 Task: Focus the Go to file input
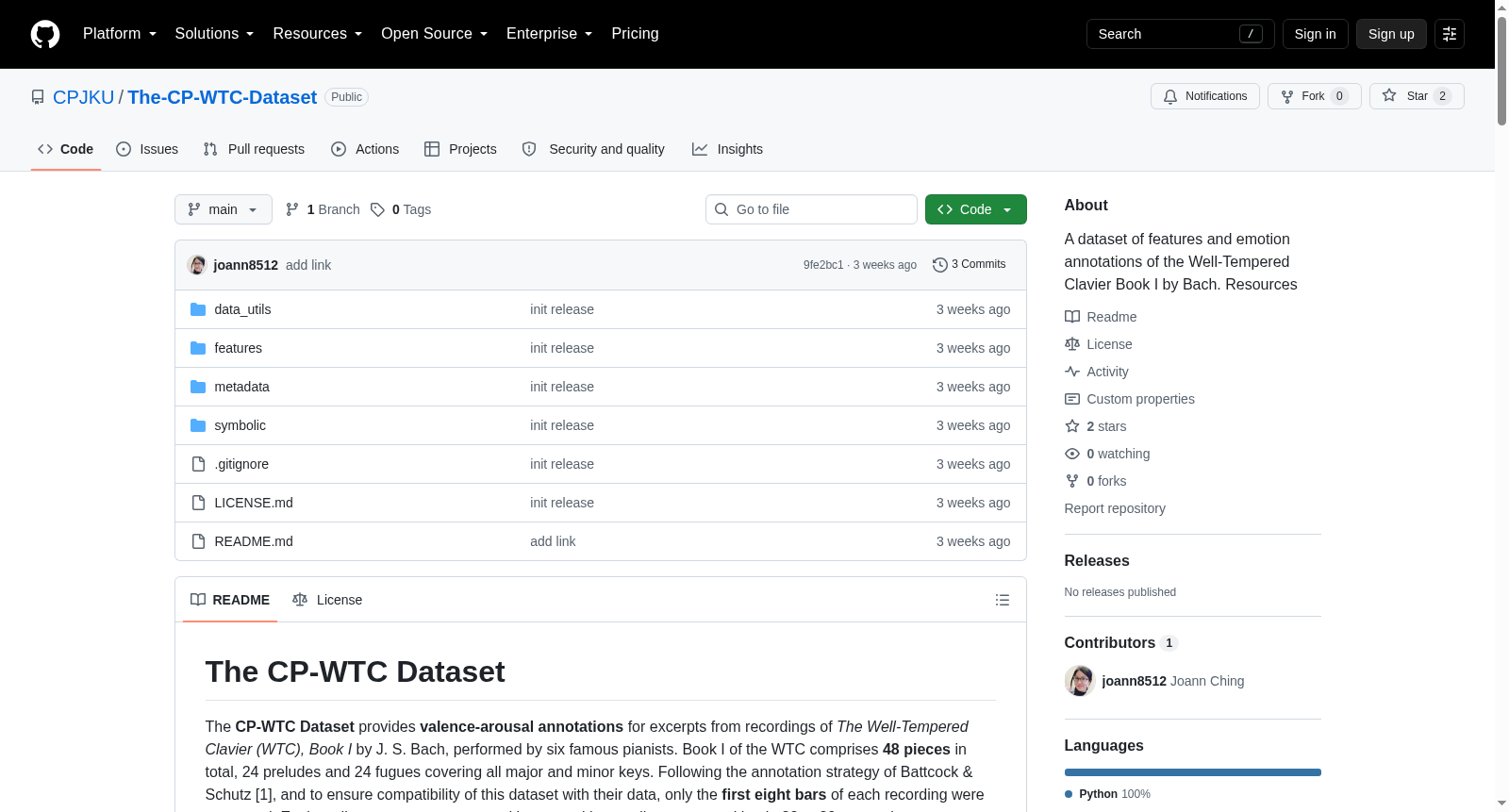[811, 209]
